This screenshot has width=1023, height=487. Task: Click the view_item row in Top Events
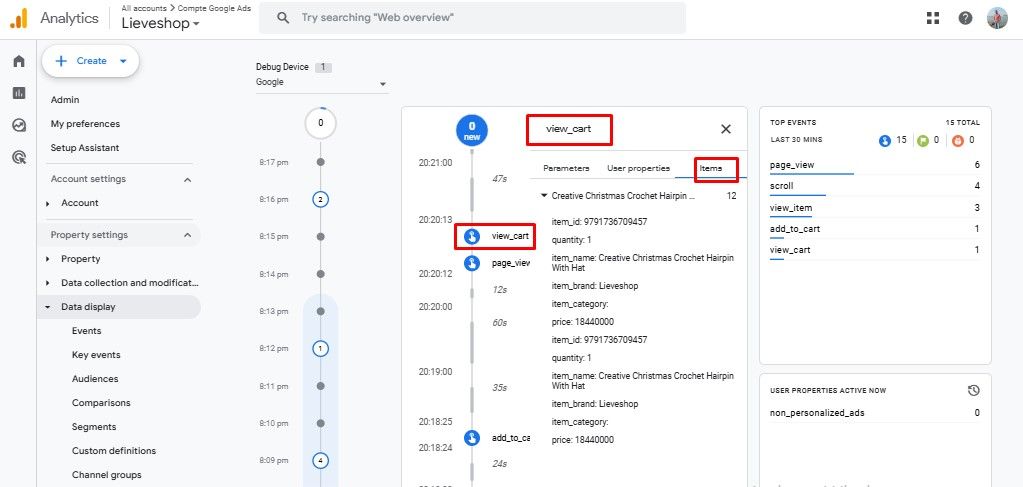click(874, 208)
